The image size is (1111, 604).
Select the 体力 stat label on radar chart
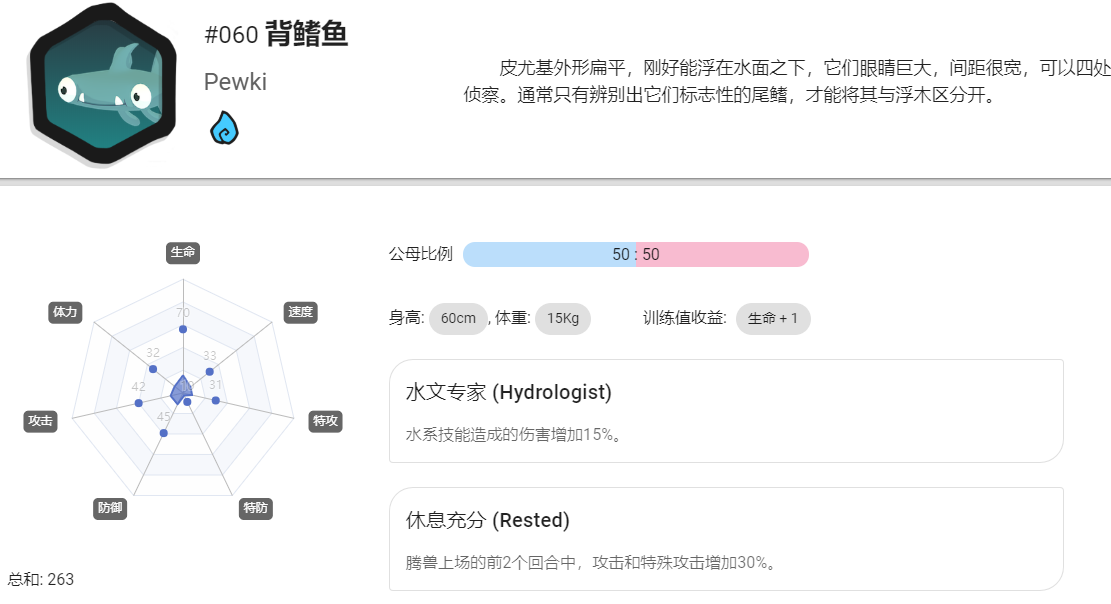[65, 312]
